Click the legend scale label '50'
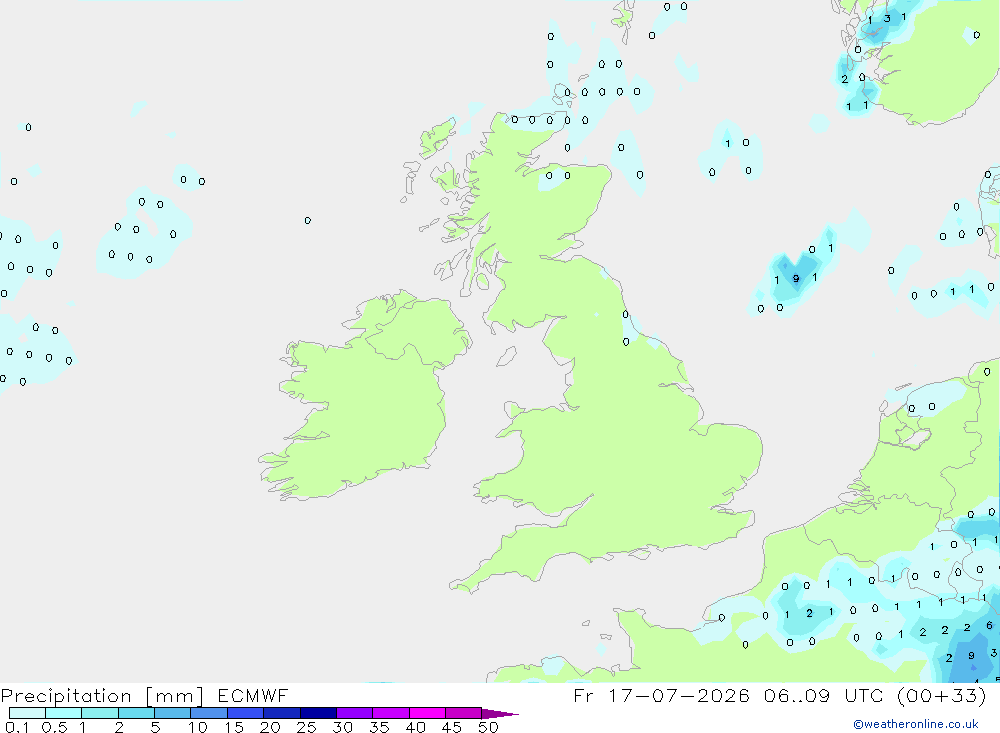 click(x=488, y=727)
